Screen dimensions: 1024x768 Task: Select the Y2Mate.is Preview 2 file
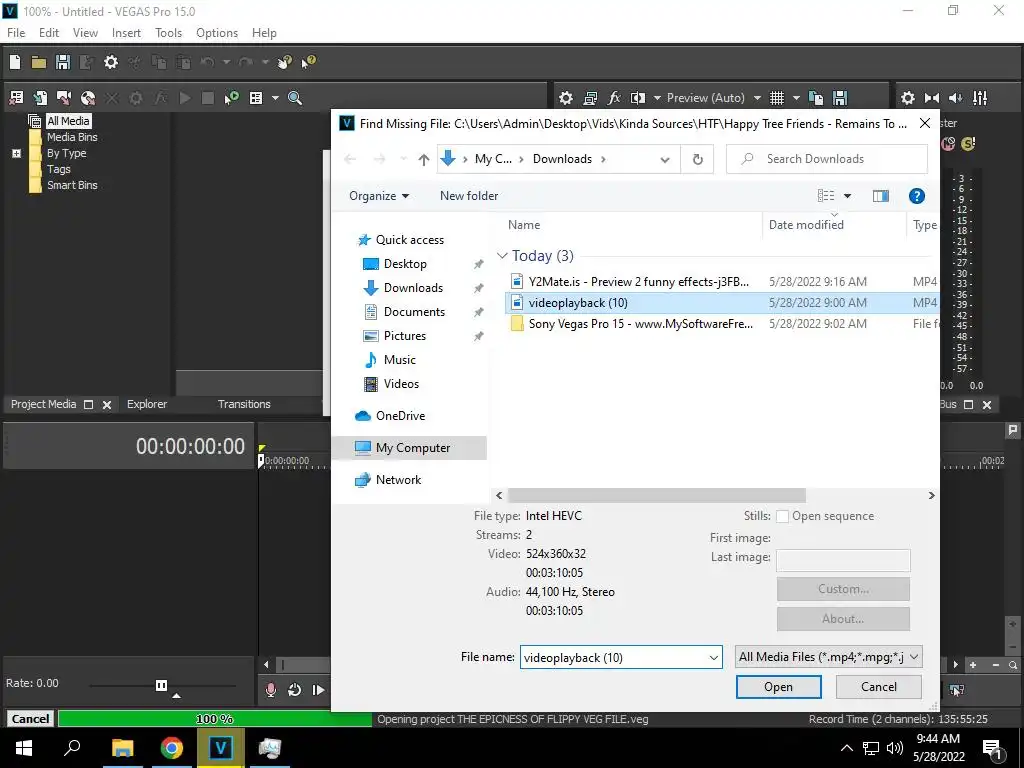[639, 282]
